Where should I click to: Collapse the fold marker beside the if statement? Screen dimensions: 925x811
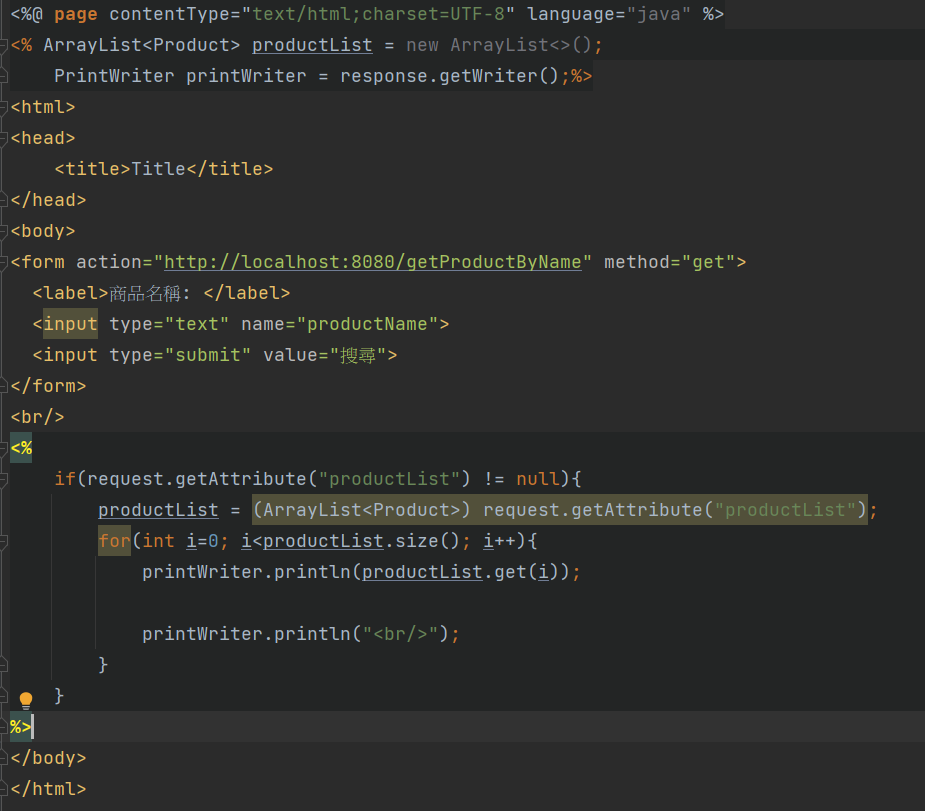tap(3, 479)
